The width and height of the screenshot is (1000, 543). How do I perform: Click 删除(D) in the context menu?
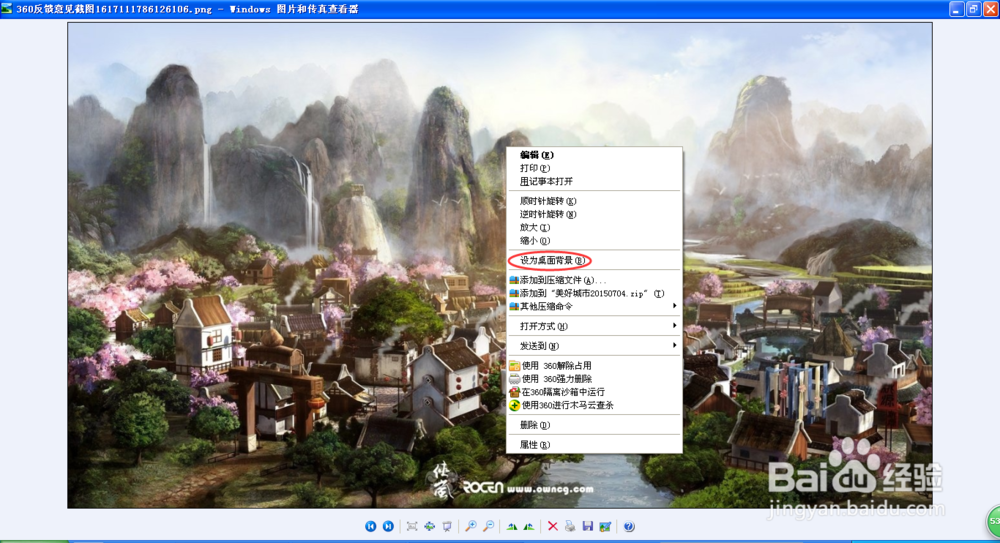(x=594, y=425)
